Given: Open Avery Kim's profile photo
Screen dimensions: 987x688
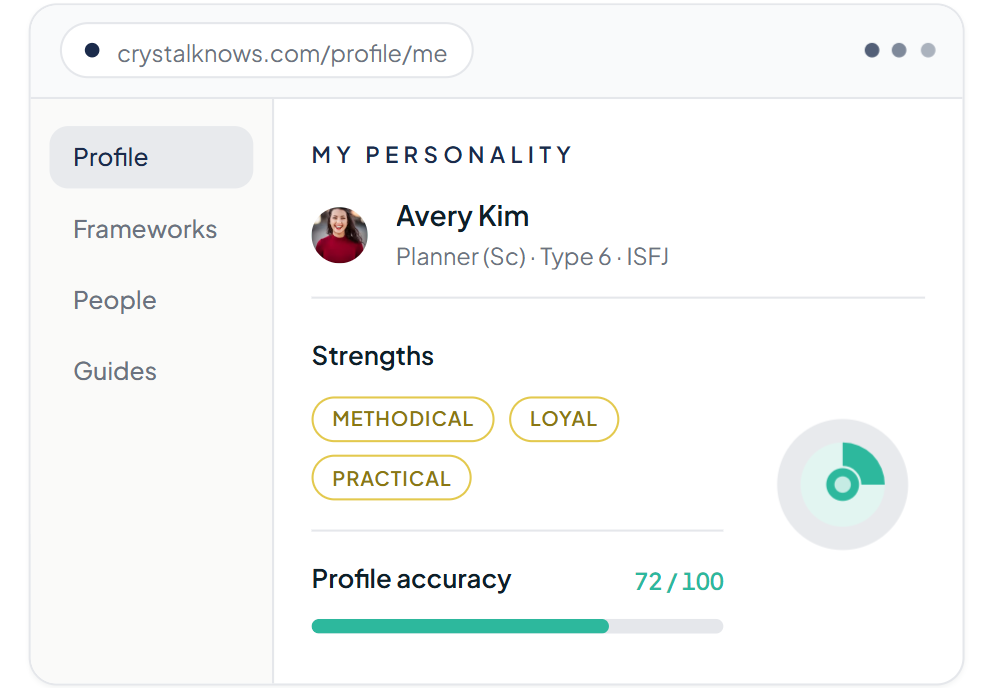Looking at the screenshot, I should pyautogui.click(x=340, y=235).
